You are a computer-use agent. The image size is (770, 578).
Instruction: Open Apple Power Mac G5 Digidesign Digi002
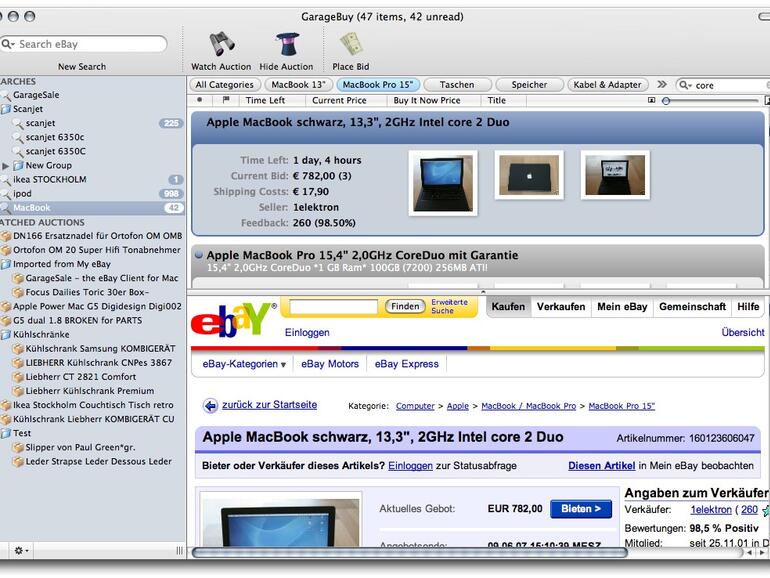97,306
